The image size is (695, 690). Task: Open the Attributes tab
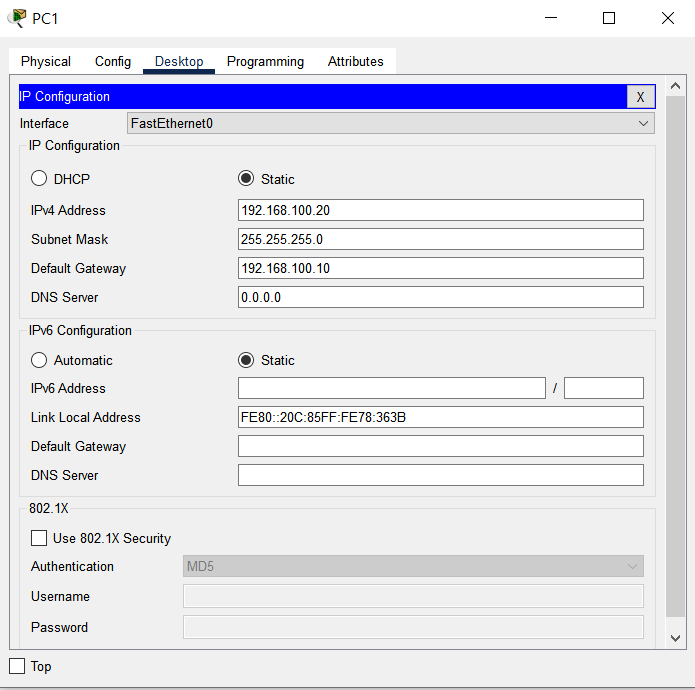click(x=355, y=61)
